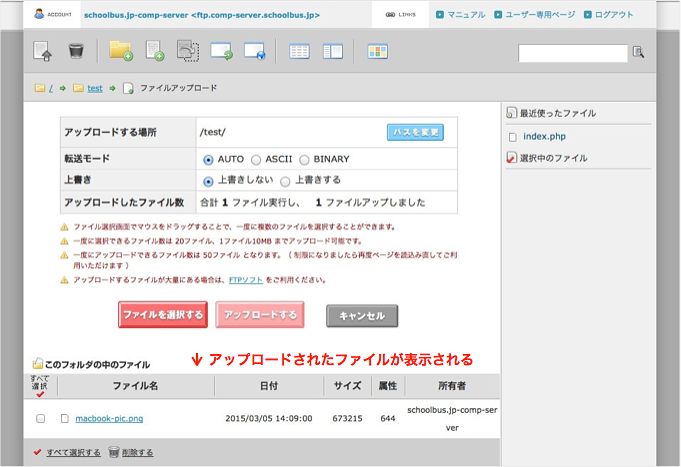Click the search magnifier icon

638,53
